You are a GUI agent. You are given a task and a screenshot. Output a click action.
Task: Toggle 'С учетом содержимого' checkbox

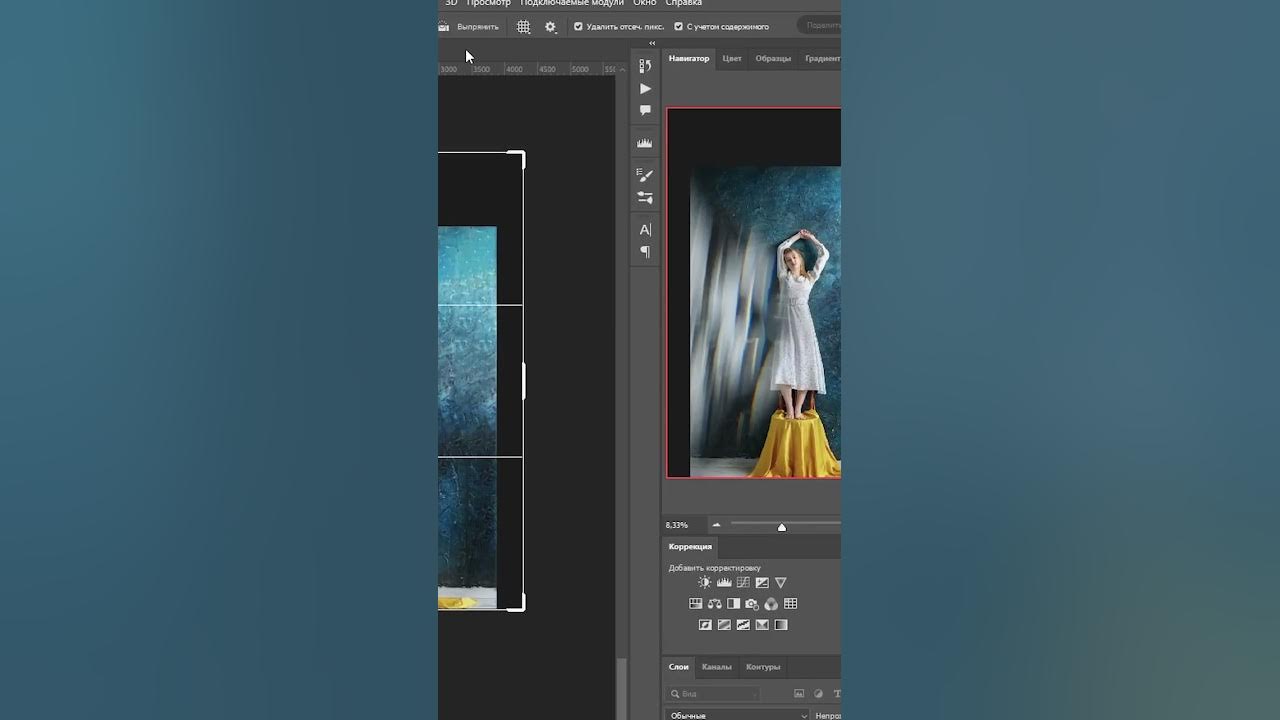[678, 27]
